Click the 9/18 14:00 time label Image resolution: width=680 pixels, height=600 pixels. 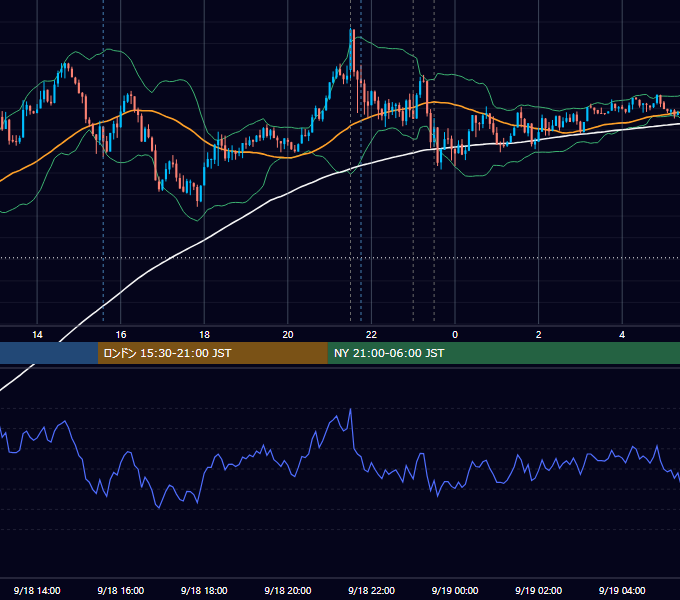[37, 590]
